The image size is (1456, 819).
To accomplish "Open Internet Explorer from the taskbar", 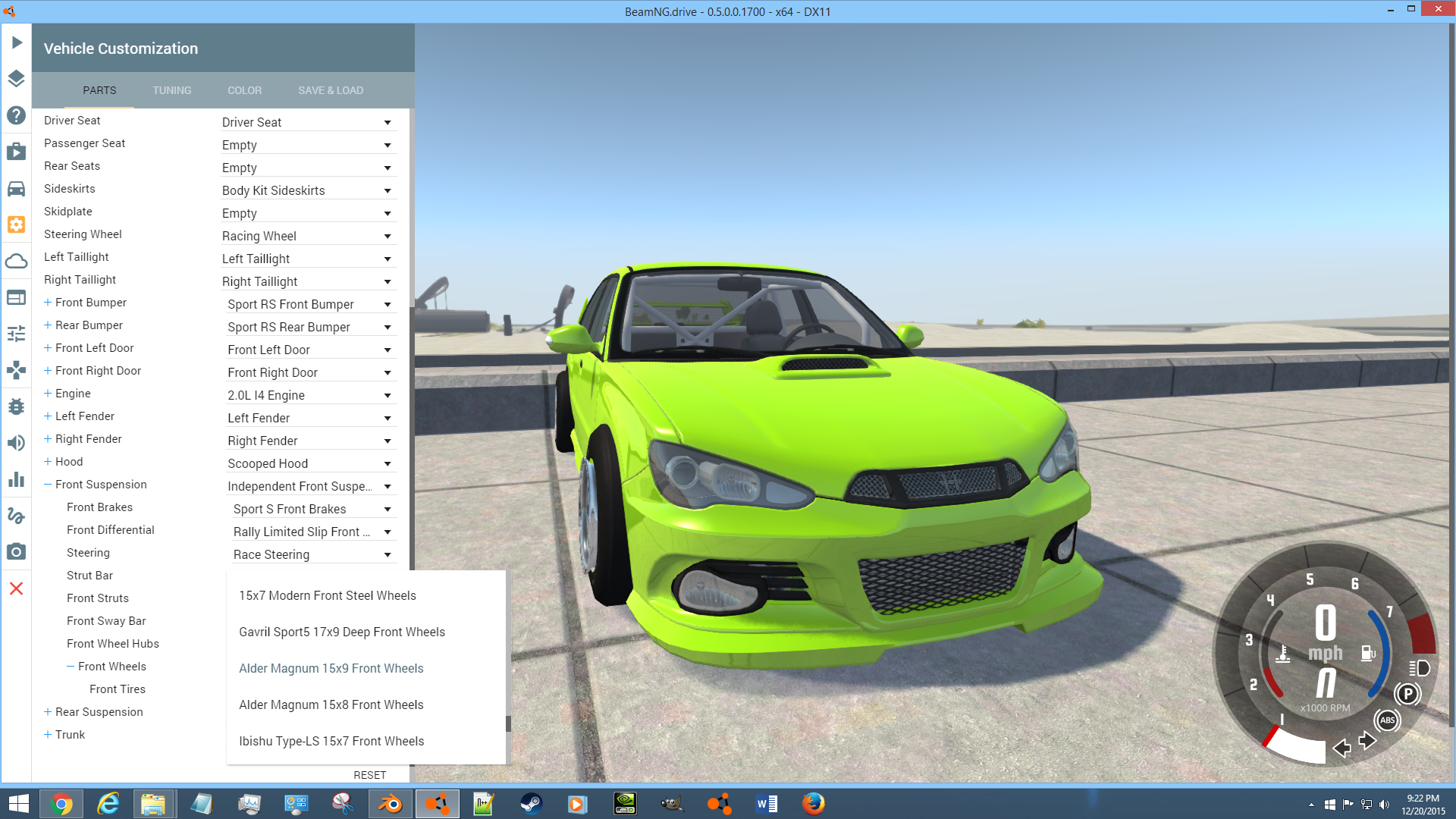I will (x=108, y=803).
